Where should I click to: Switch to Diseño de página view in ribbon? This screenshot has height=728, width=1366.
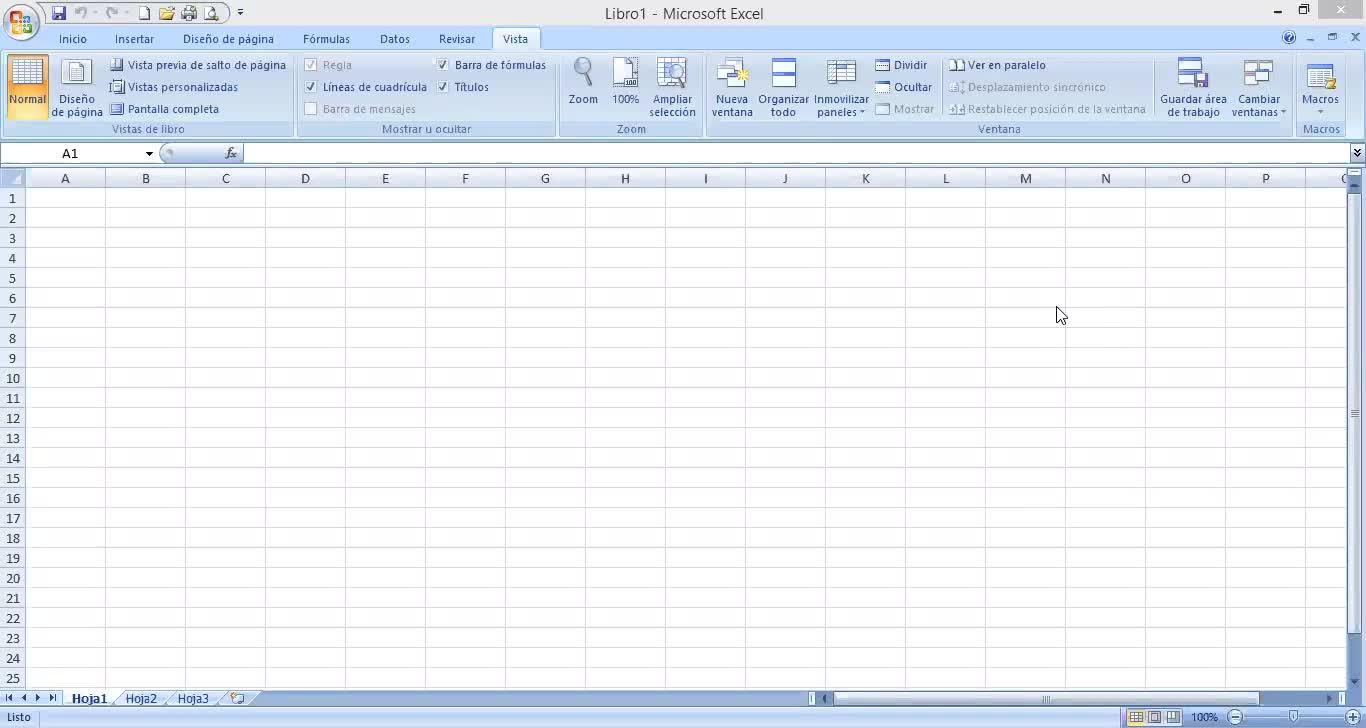(x=77, y=87)
